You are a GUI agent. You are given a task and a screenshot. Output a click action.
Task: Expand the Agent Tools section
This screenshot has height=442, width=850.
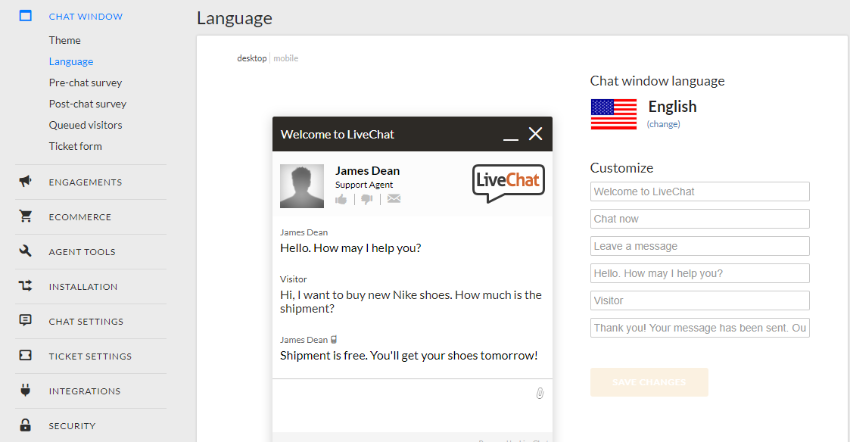tap(82, 252)
